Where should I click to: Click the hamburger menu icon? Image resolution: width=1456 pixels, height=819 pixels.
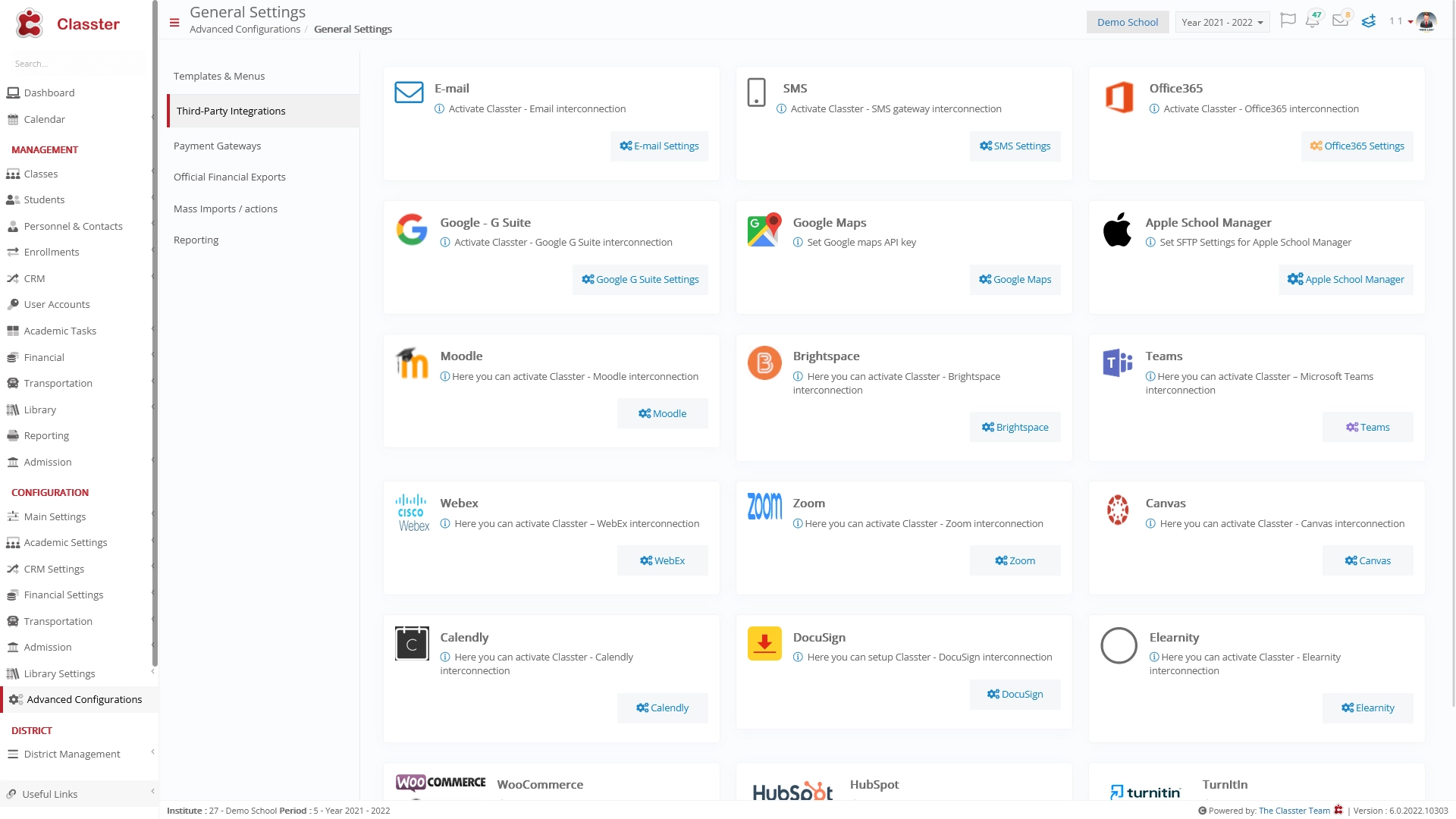[174, 23]
